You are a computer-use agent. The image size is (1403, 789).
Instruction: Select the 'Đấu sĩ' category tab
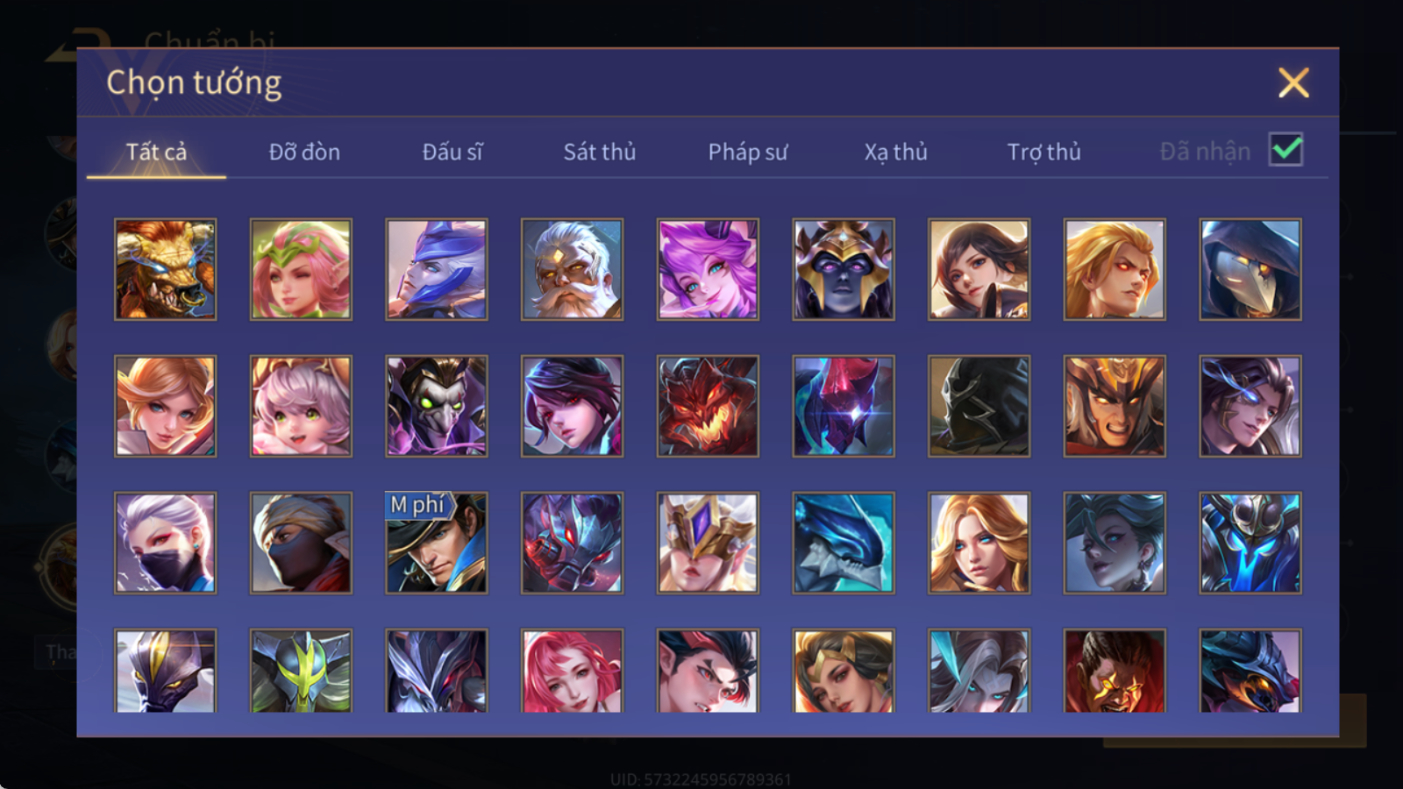coord(452,152)
